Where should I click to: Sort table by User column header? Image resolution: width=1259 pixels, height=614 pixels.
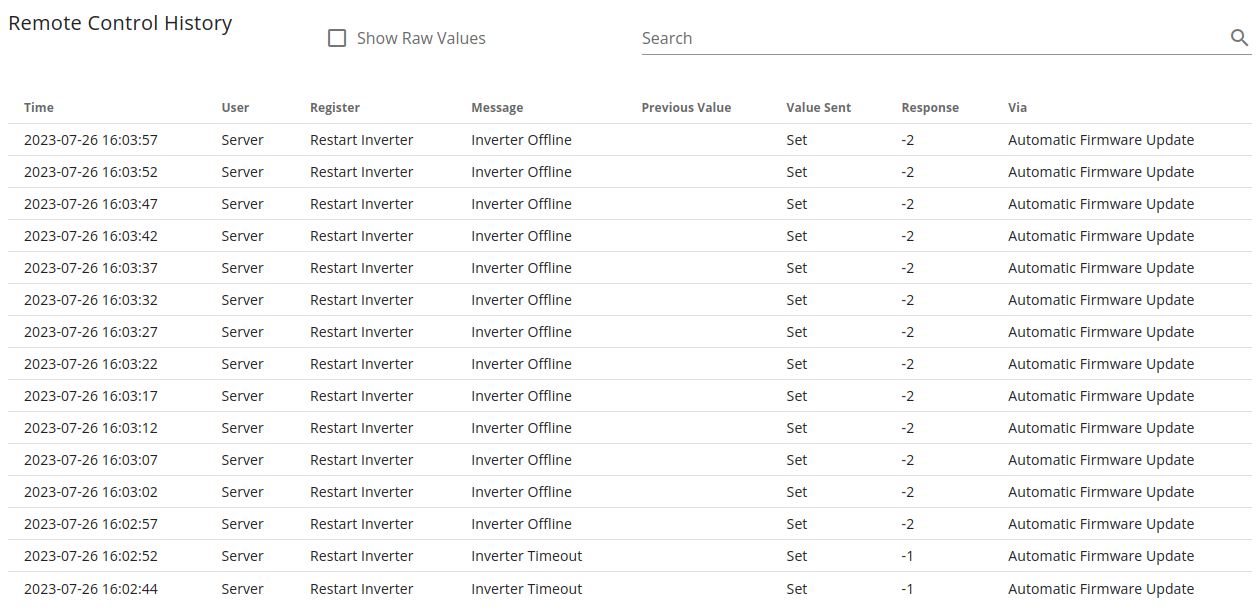coord(235,107)
